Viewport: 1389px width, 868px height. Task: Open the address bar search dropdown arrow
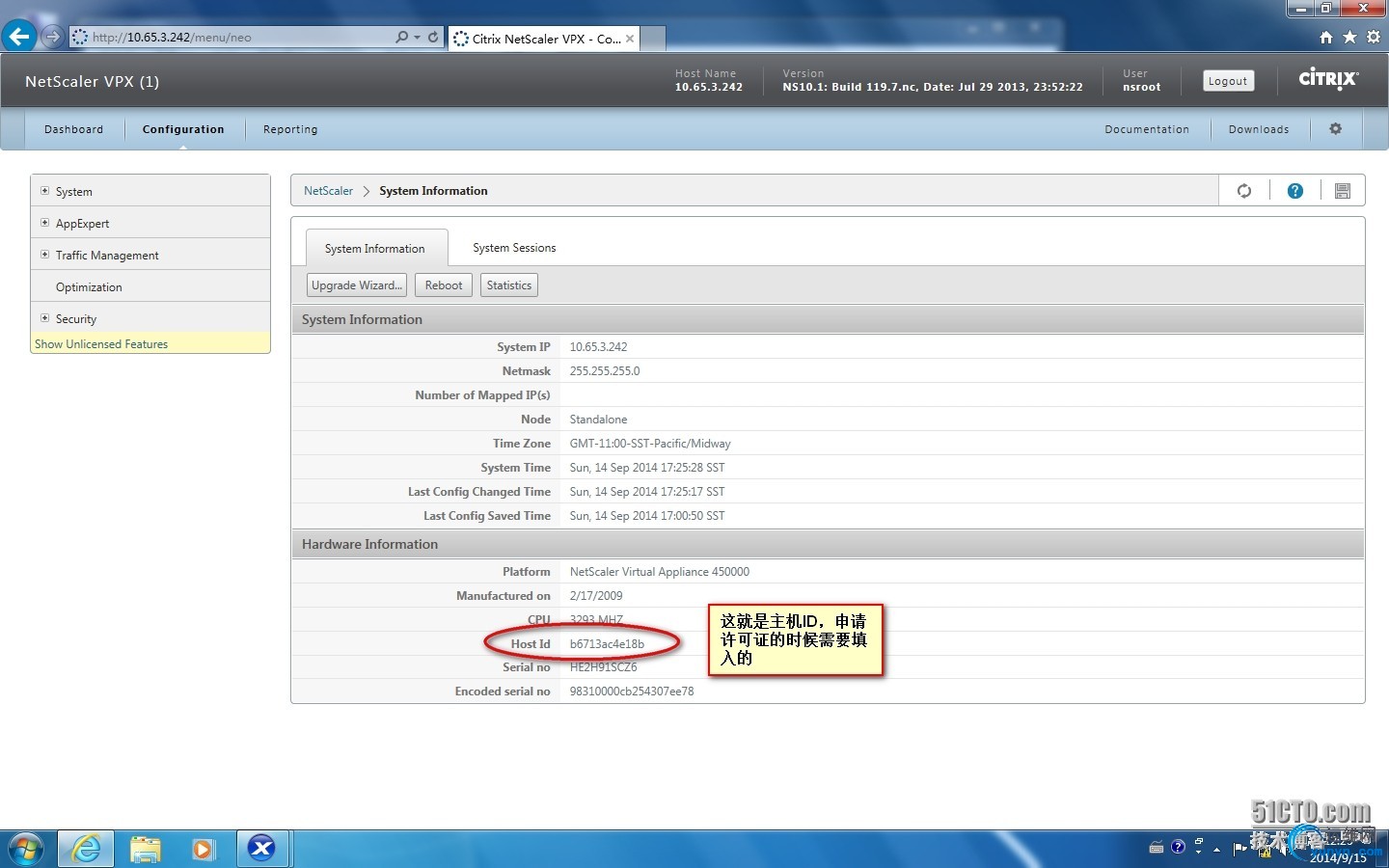click(417, 37)
